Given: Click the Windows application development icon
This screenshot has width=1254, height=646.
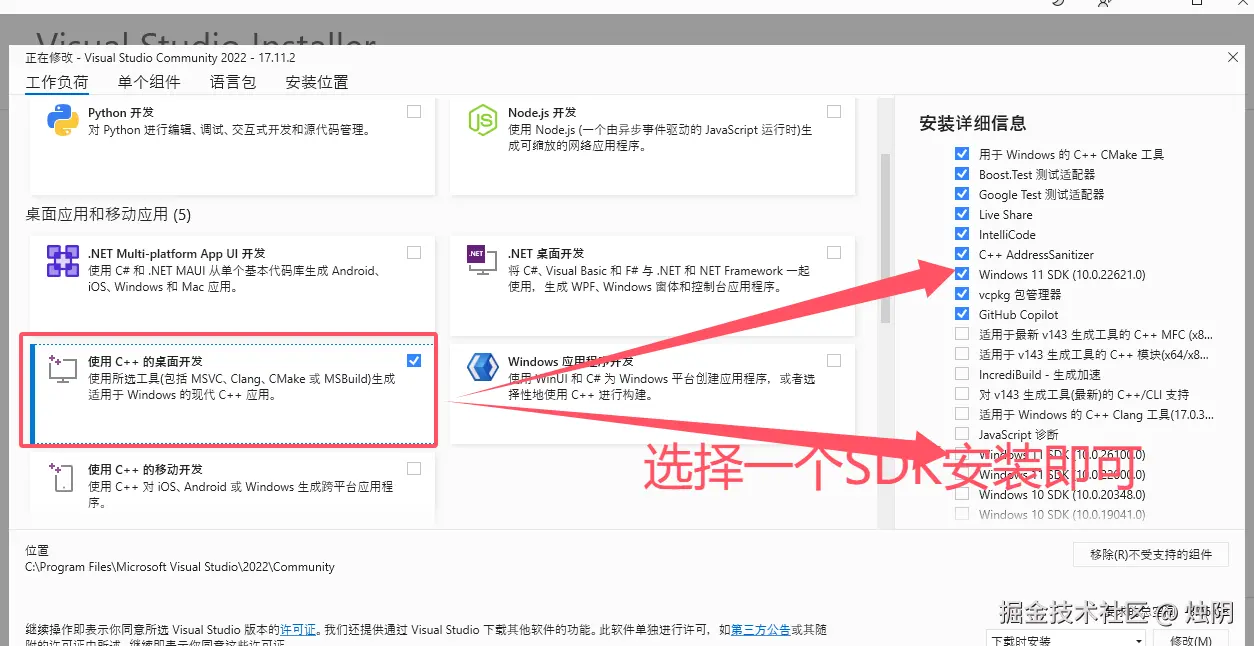Looking at the screenshot, I should [484, 368].
